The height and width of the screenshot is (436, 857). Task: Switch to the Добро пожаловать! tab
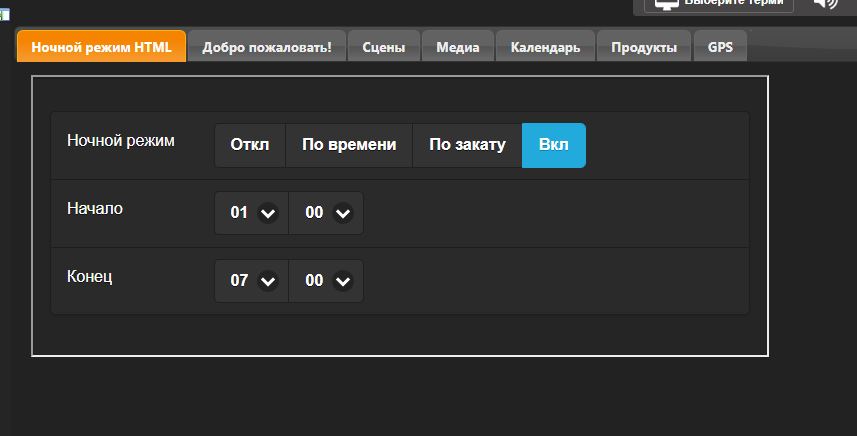(x=267, y=46)
